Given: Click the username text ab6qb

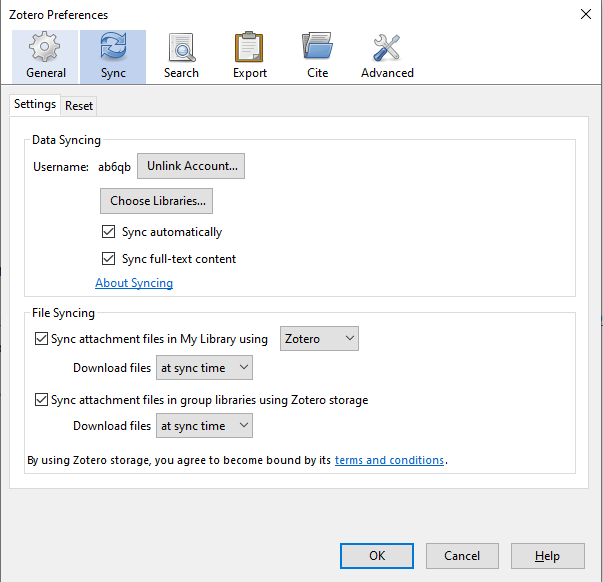Looking at the screenshot, I should [114, 167].
